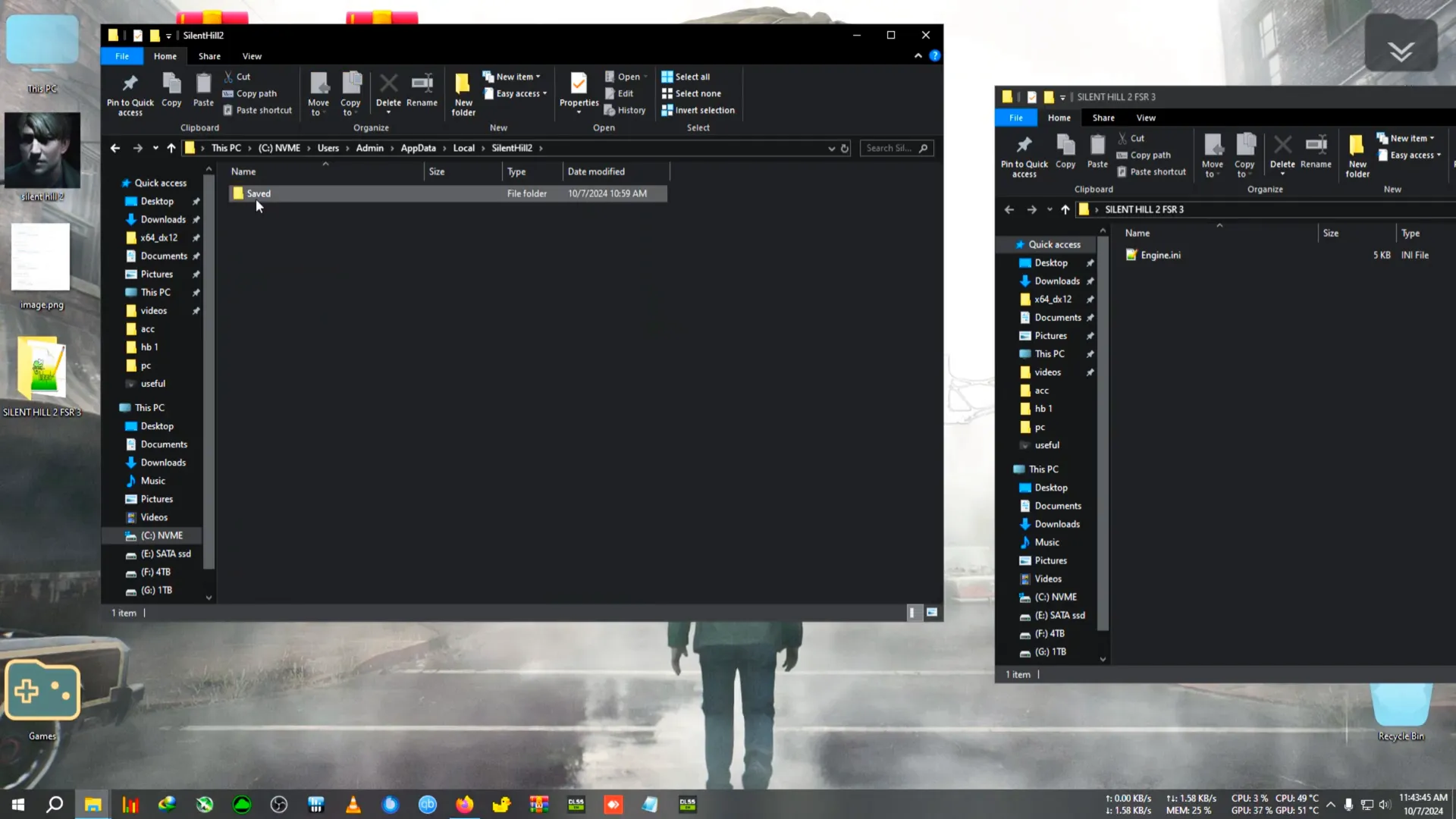Viewport: 1456px width, 819px height.
Task: Open View tab in SILENT HILL 2 FSR 3 window
Action: tap(1146, 118)
